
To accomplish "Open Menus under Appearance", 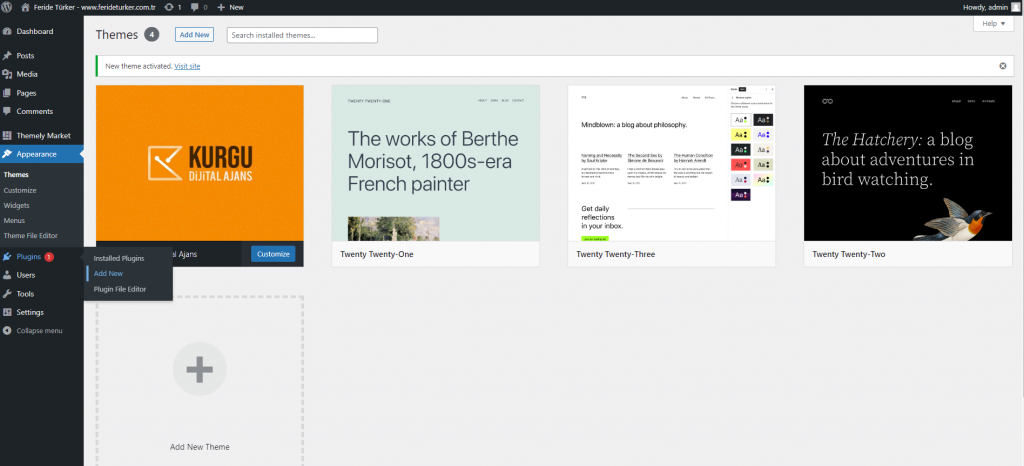I will (14, 221).
